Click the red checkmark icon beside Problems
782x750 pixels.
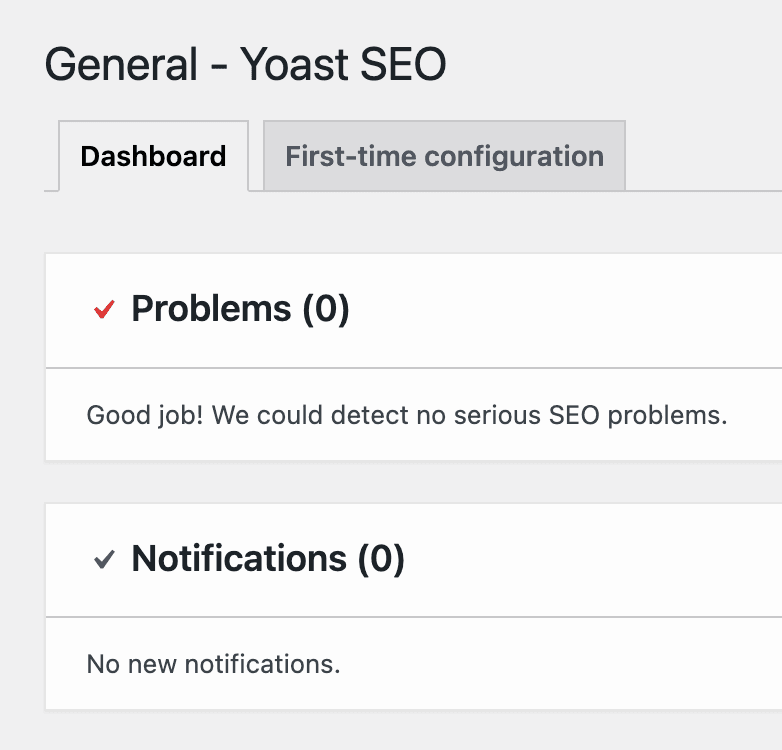pyautogui.click(x=104, y=310)
